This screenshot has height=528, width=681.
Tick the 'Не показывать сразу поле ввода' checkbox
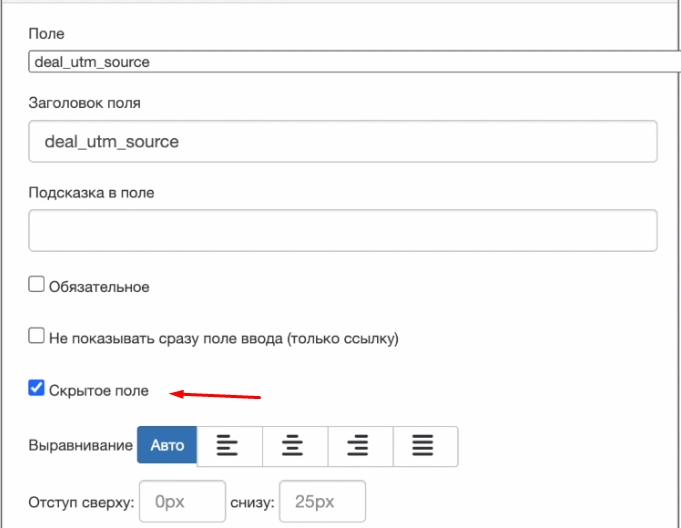[37, 337]
